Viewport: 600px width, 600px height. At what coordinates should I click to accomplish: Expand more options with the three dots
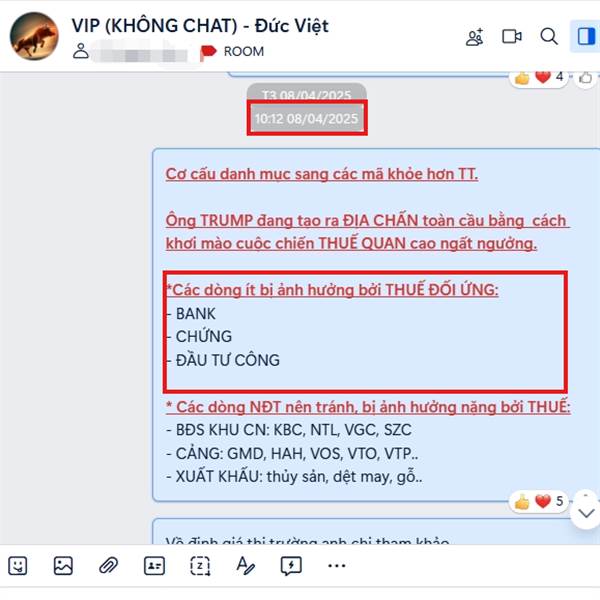click(x=337, y=566)
